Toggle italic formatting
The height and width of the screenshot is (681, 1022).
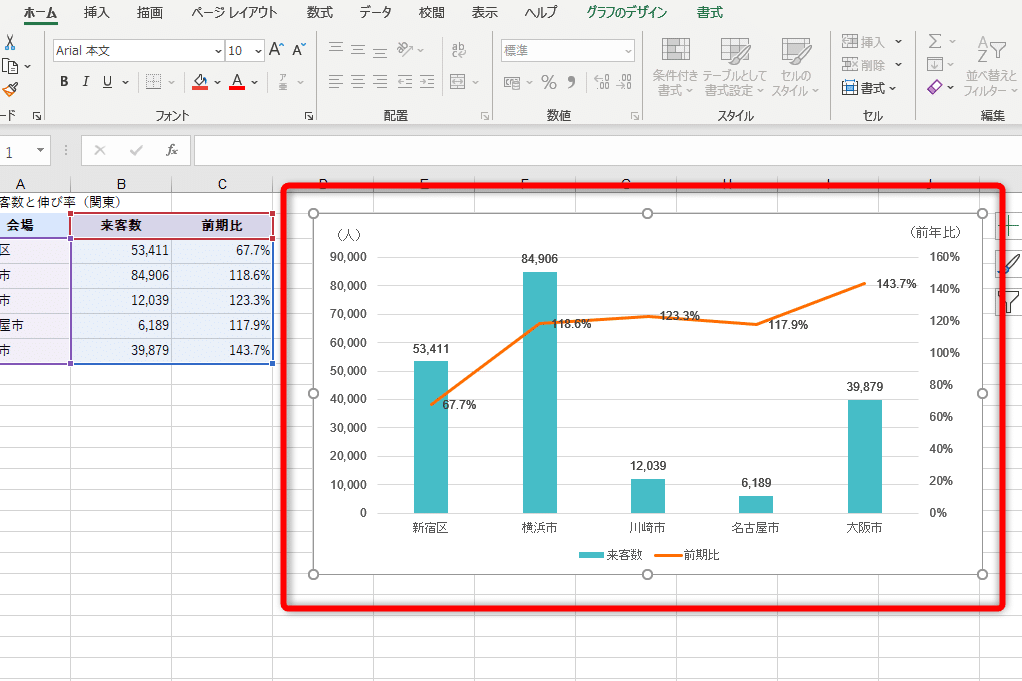[85, 82]
